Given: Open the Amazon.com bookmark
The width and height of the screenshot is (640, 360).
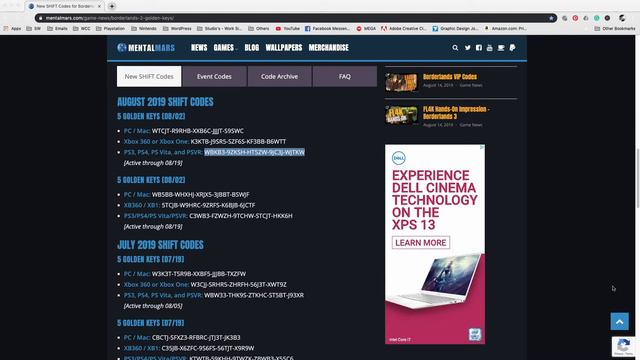Looking at the screenshot, I should (506, 29).
